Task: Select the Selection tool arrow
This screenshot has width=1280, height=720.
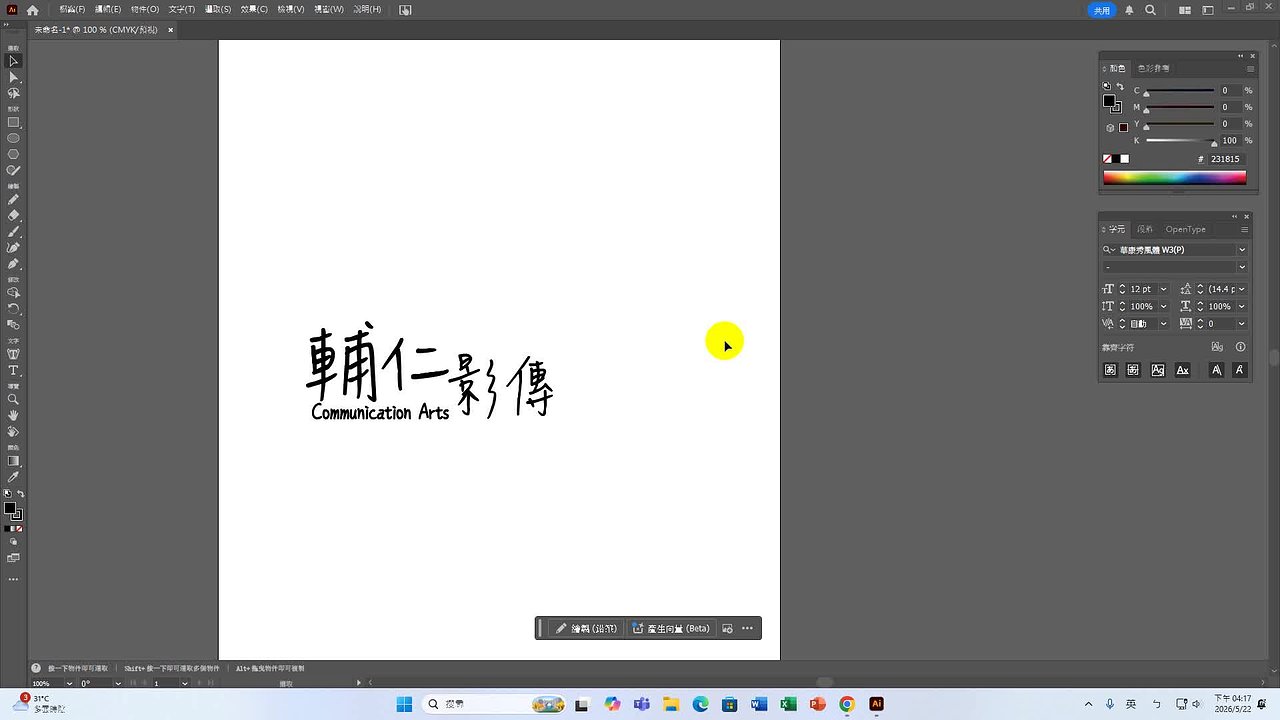Action: pos(14,61)
